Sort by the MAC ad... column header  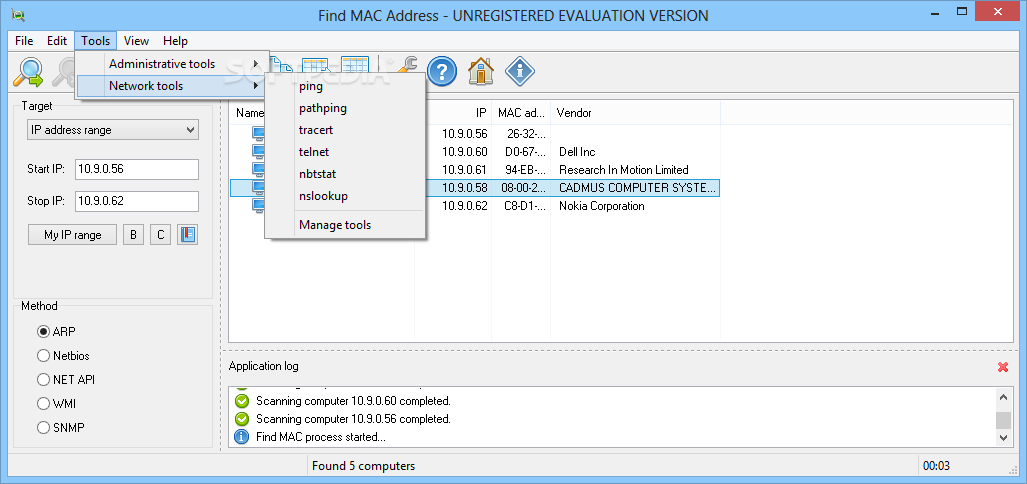point(521,113)
